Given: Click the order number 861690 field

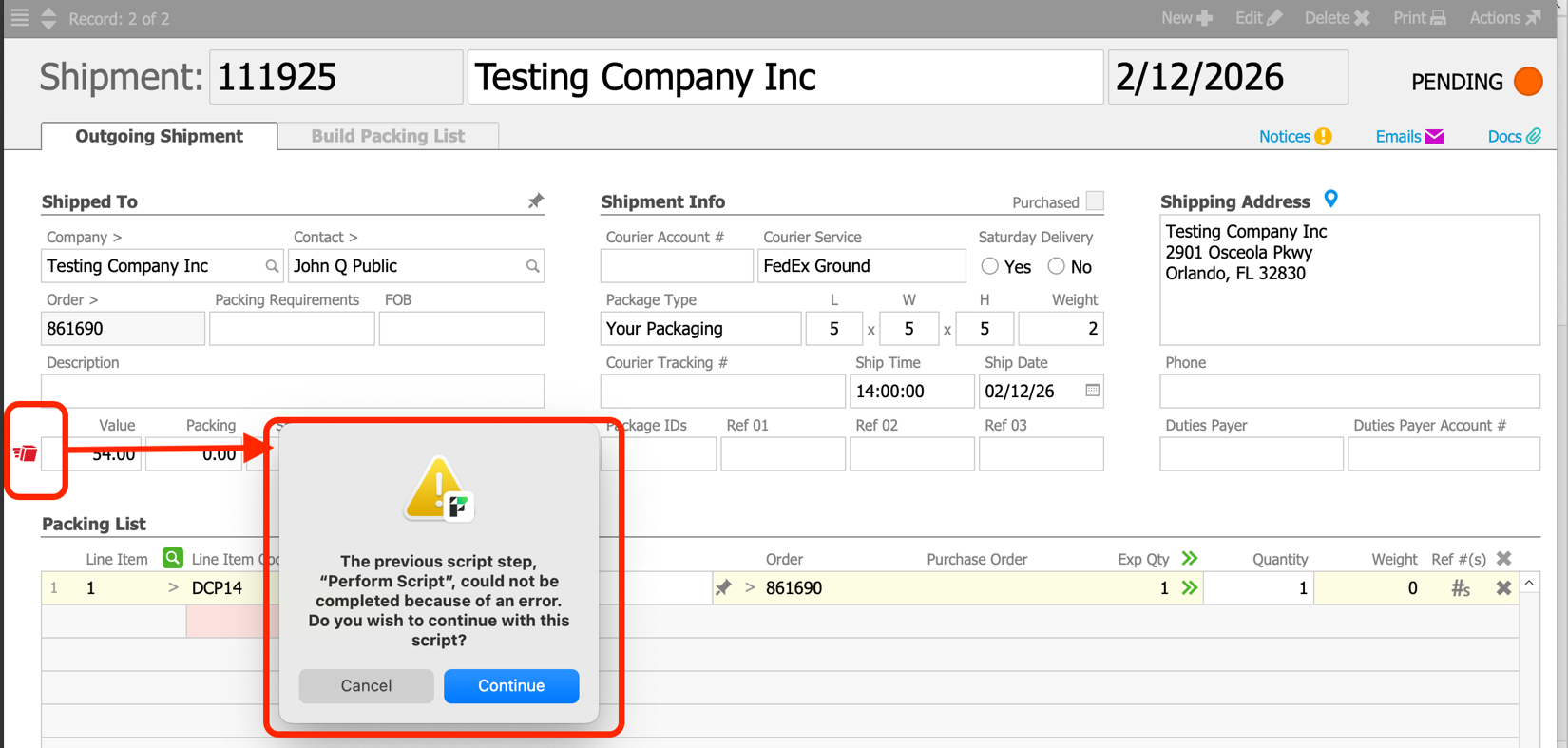Looking at the screenshot, I should click(x=123, y=329).
